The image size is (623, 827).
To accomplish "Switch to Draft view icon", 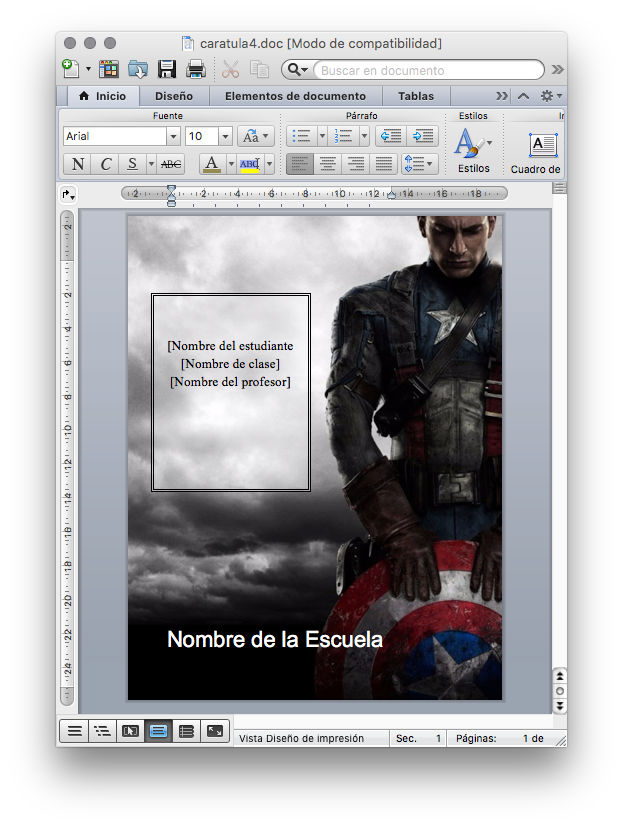I will 74,731.
